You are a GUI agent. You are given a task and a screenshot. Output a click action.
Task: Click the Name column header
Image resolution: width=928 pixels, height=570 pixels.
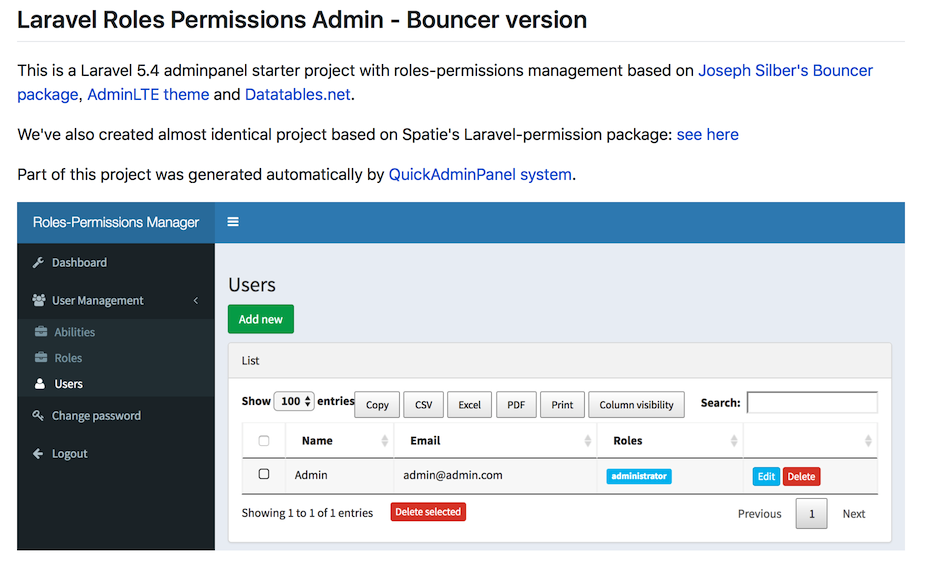pyautogui.click(x=317, y=440)
